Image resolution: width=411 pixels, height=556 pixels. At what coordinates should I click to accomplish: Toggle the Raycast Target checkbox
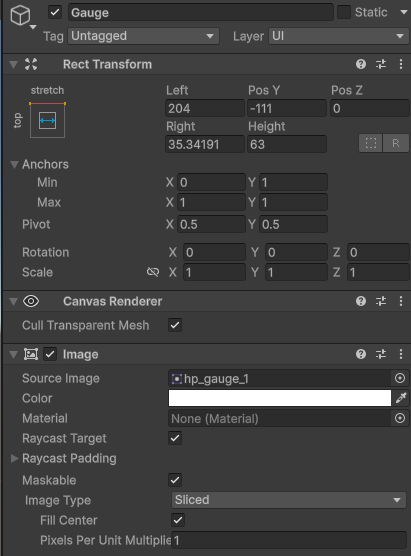175,438
